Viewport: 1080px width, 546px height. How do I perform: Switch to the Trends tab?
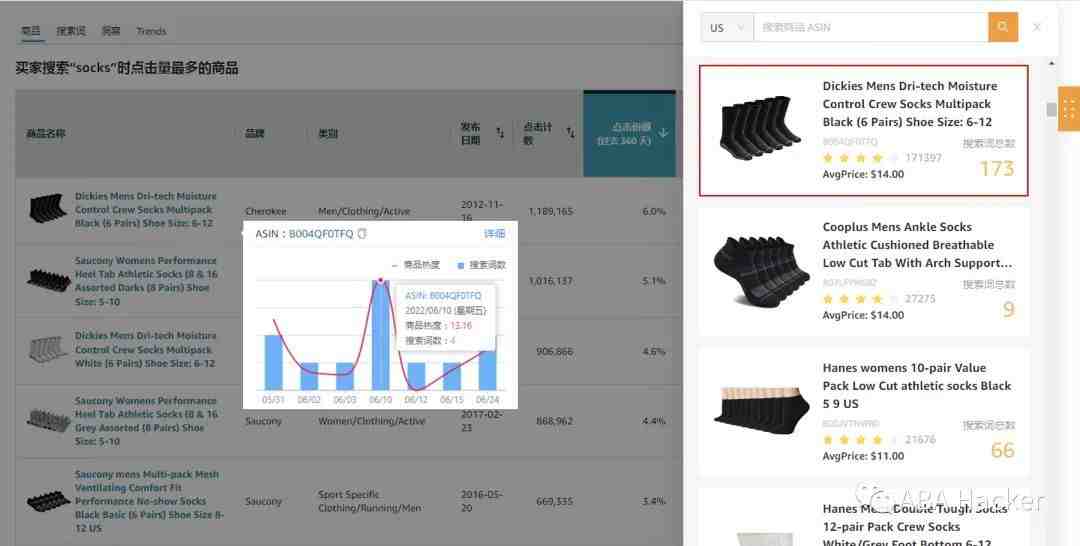coord(151,31)
